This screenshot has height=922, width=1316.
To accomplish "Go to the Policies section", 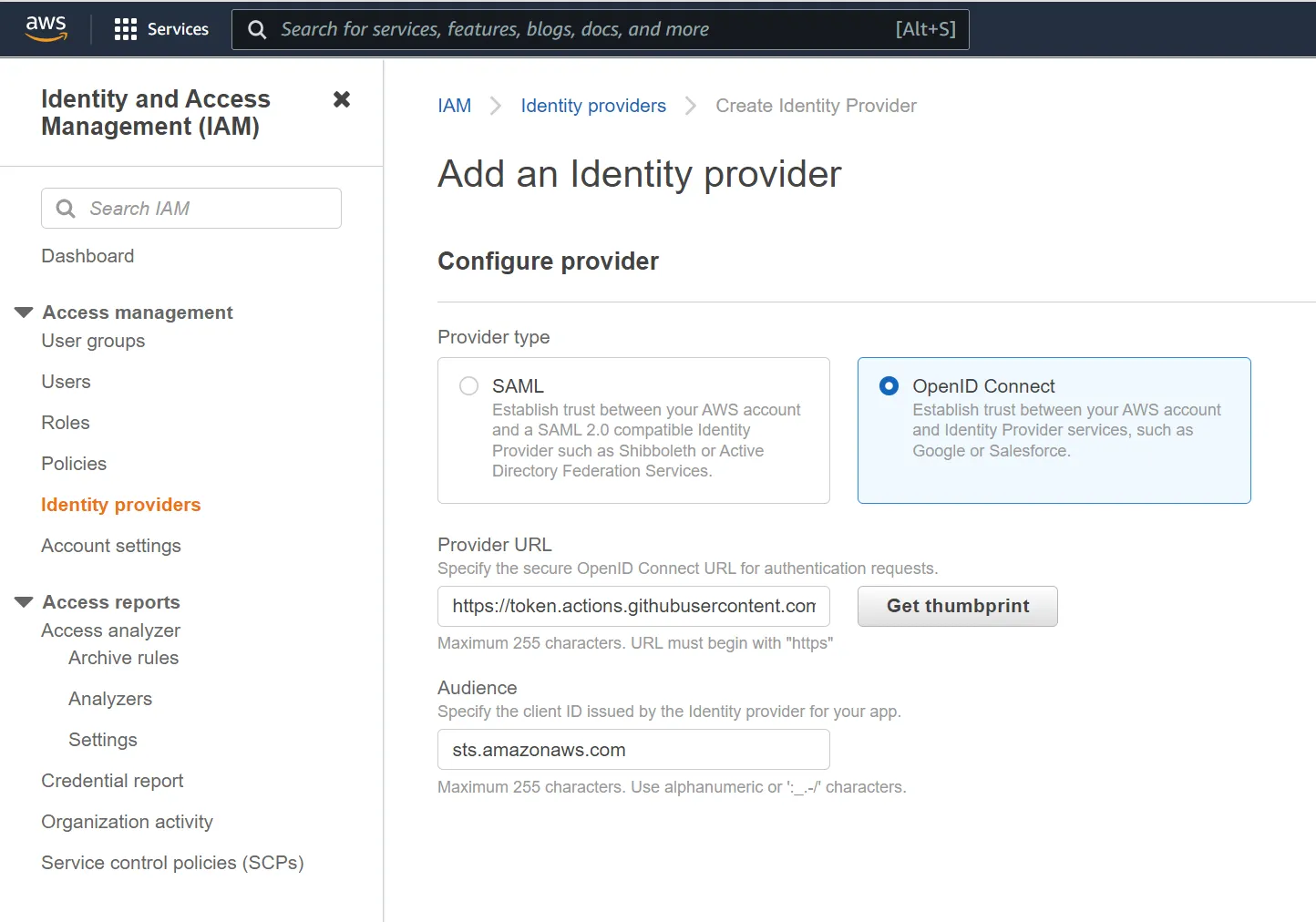I will pyautogui.click(x=73, y=463).
